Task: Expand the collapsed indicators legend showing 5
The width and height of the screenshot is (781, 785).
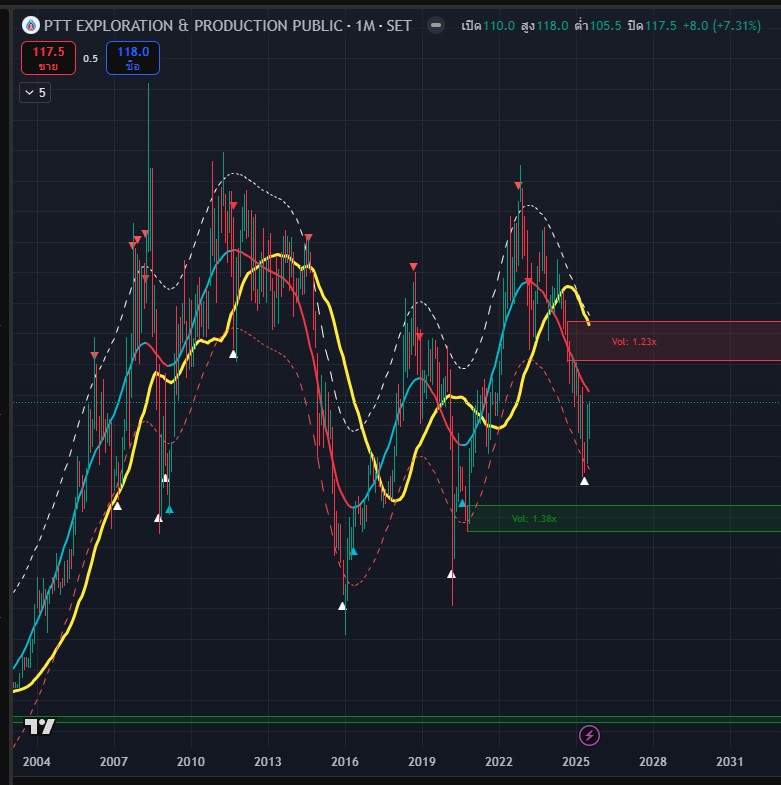Action: [x=35, y=93]
